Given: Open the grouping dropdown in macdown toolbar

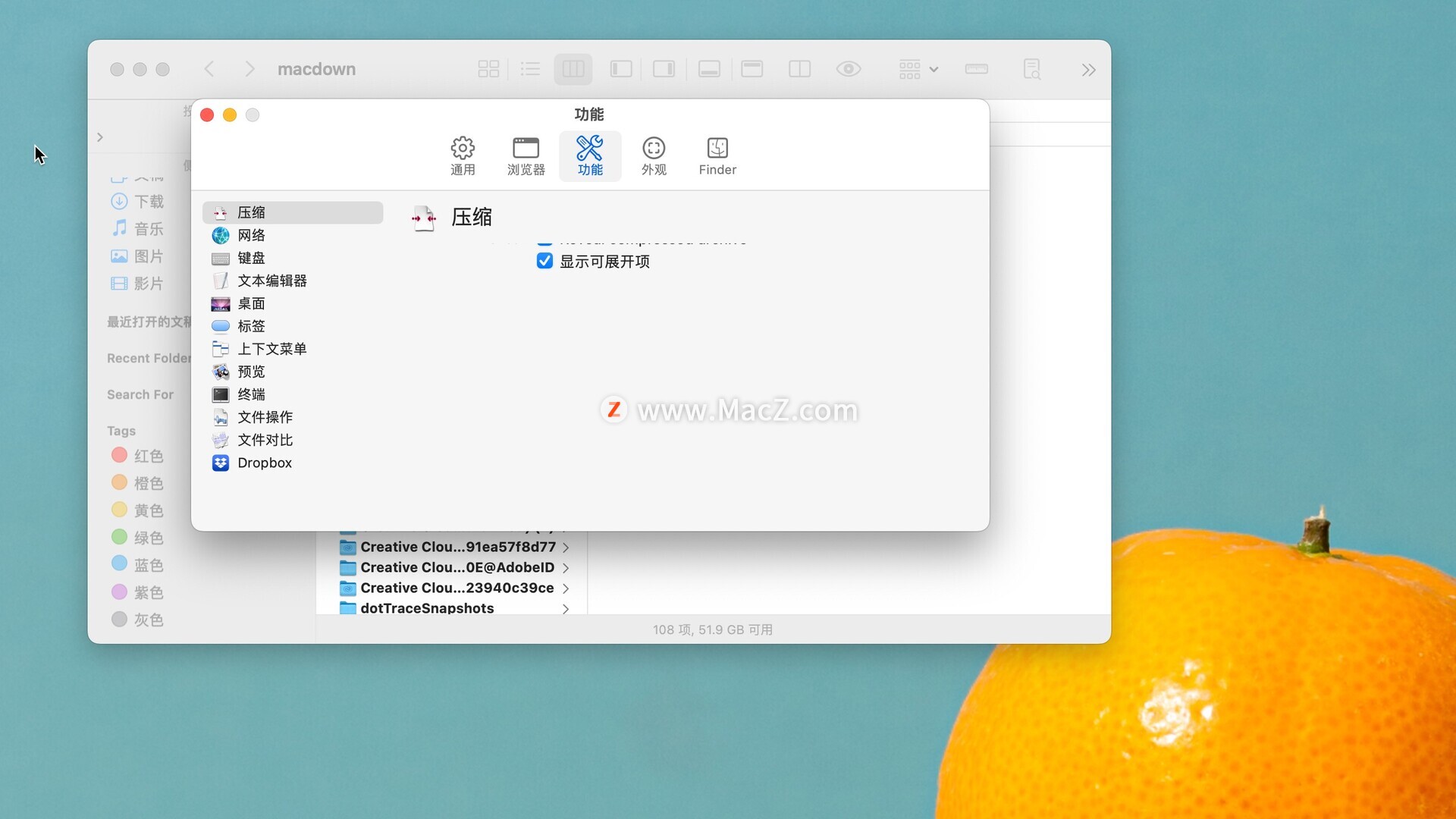Looking at the screenshot, I should [x=918, y=69].
